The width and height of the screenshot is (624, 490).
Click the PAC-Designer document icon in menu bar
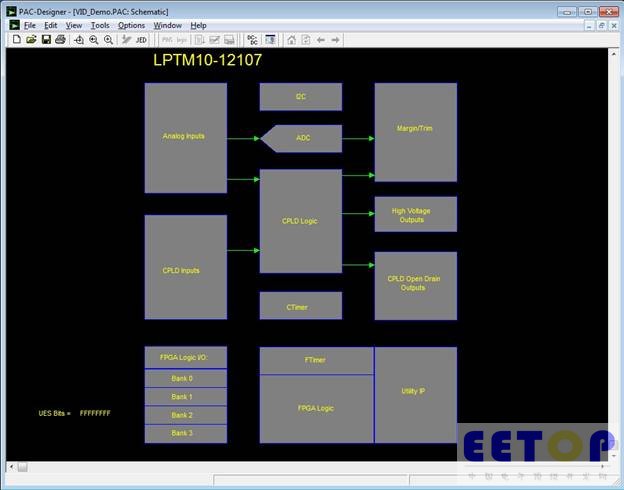click(14, 25)
